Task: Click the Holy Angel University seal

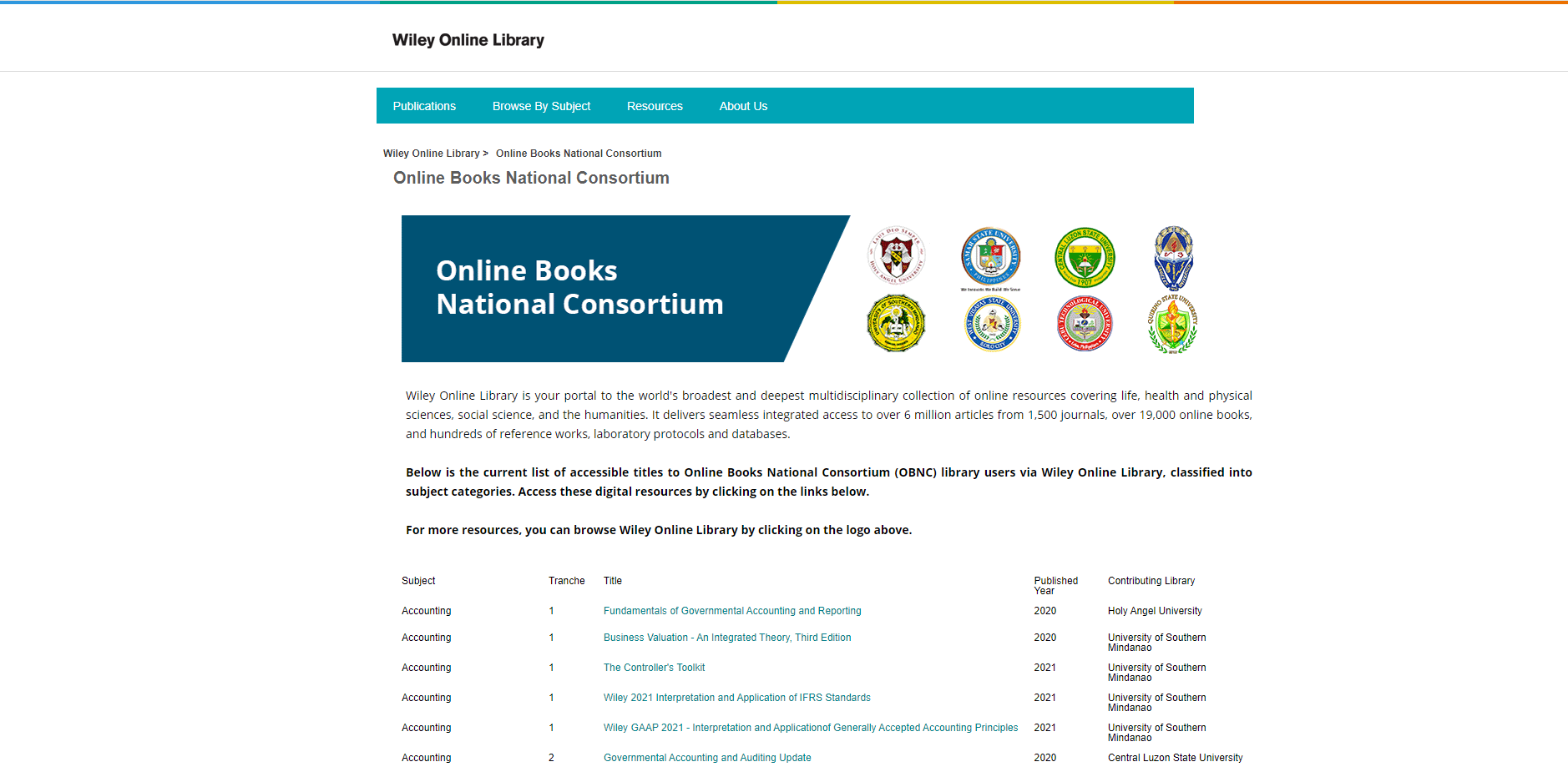Action: click(x=897, y=255)
